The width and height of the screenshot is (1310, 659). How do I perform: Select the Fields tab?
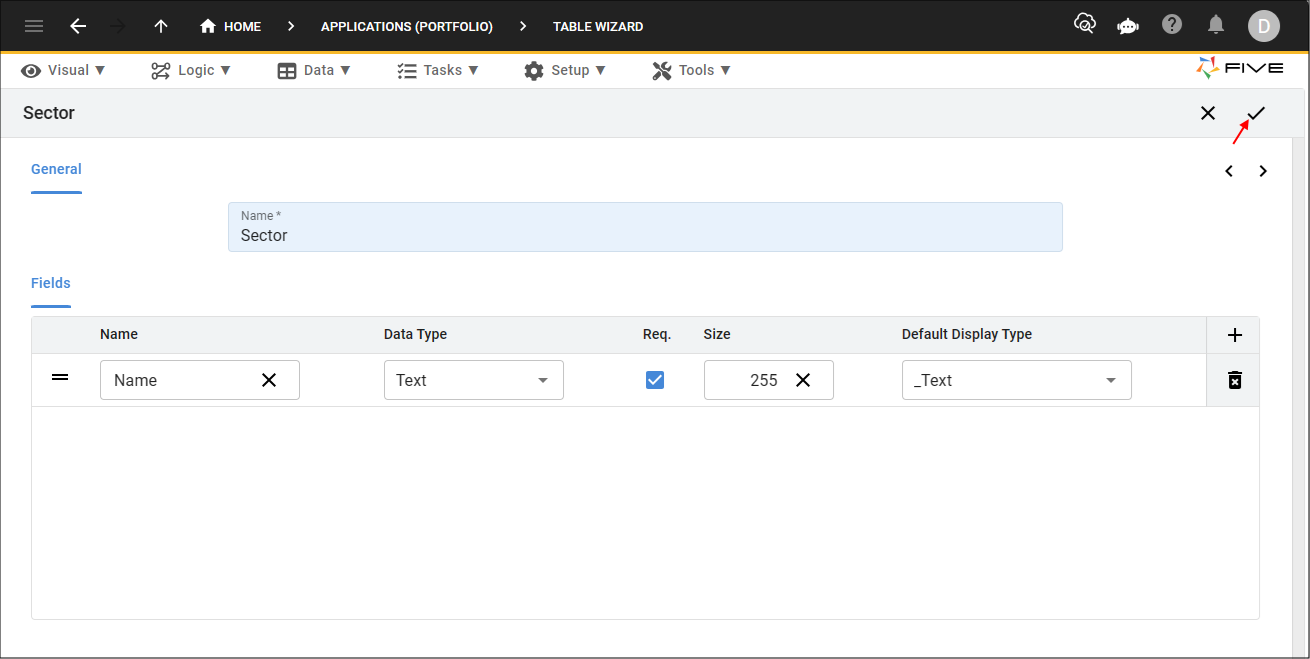tap(51, 283)
